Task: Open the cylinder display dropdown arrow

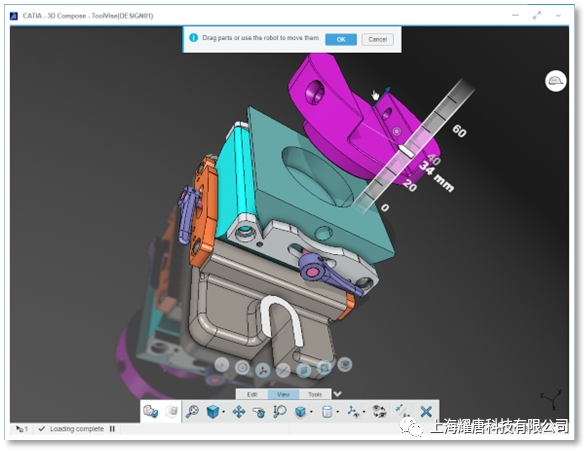Action: 338,412
